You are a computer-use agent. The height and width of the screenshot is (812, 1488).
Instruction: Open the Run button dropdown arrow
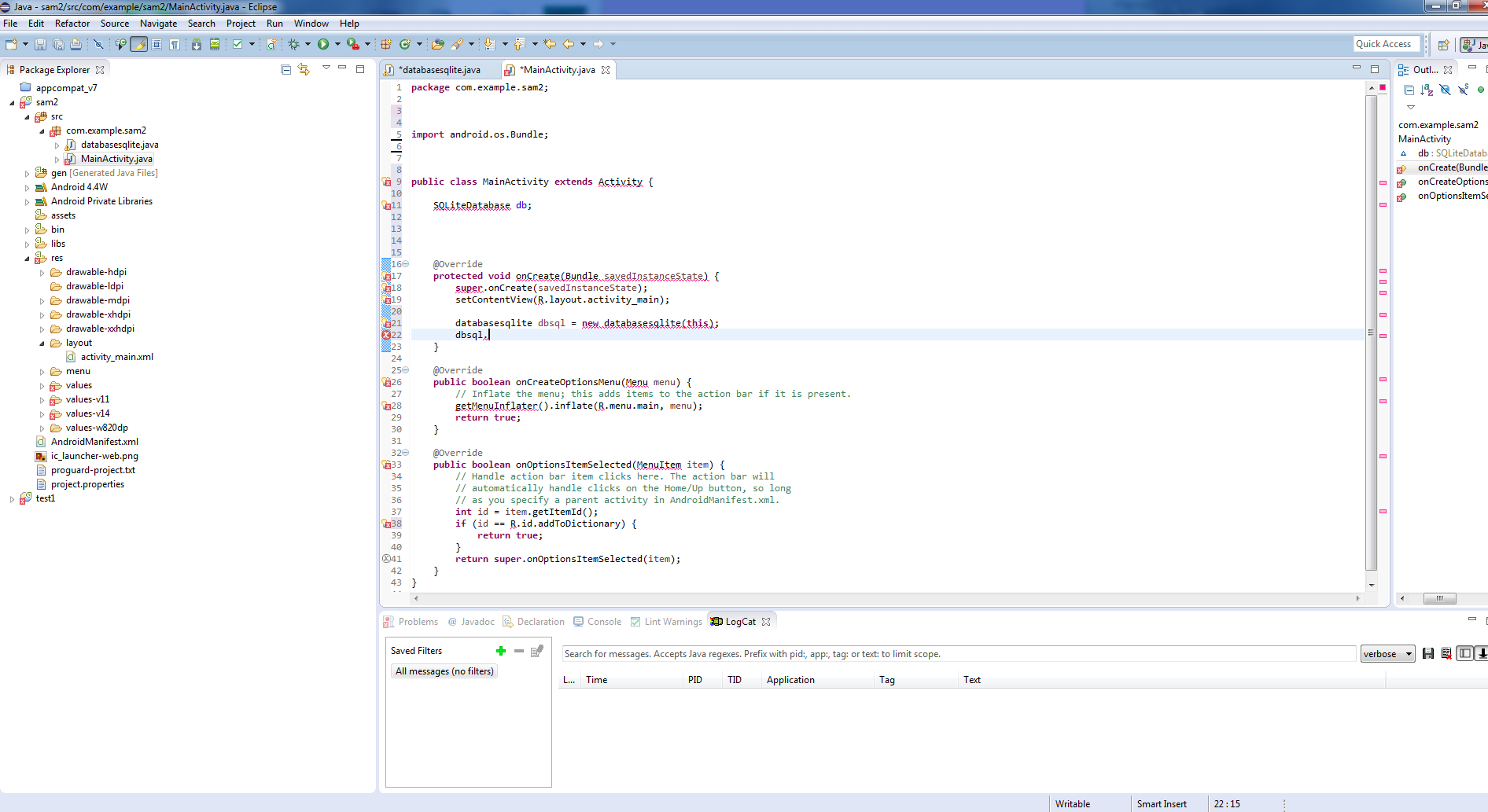point(337,44)
